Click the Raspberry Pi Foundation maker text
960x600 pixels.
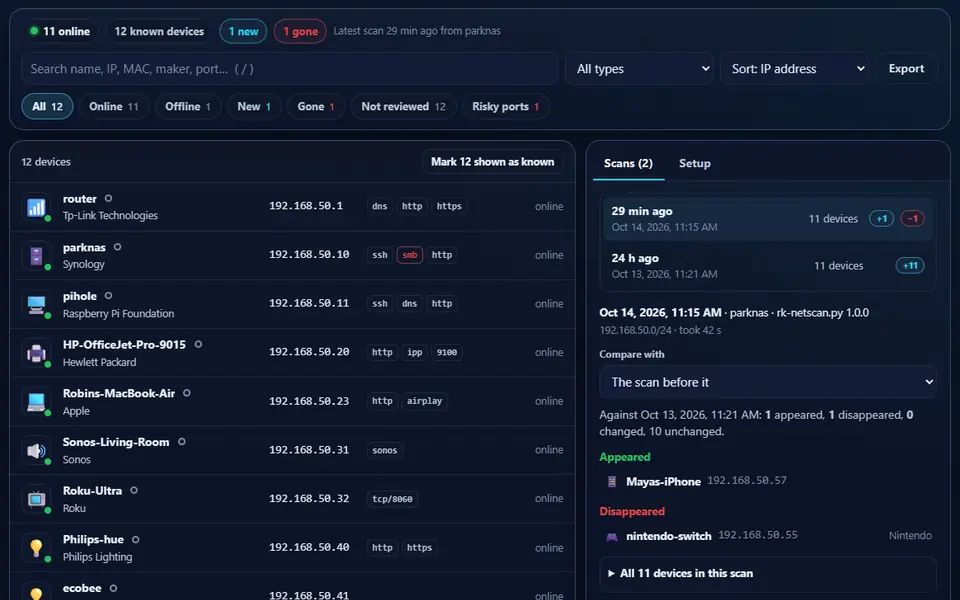[118, 313]
